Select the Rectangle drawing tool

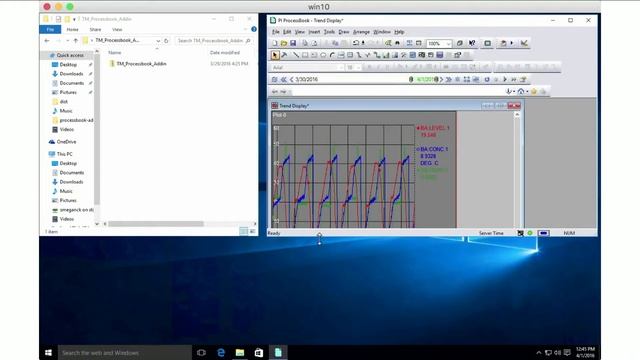click(305, 55)
